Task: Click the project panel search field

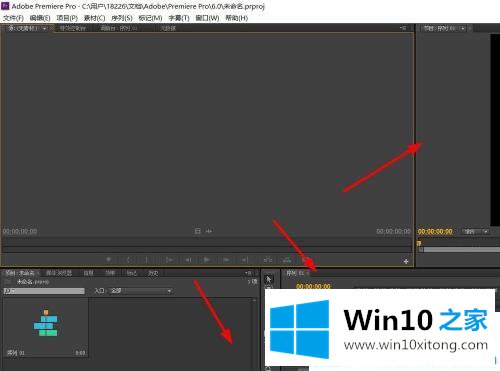Action: click(44, 291)
